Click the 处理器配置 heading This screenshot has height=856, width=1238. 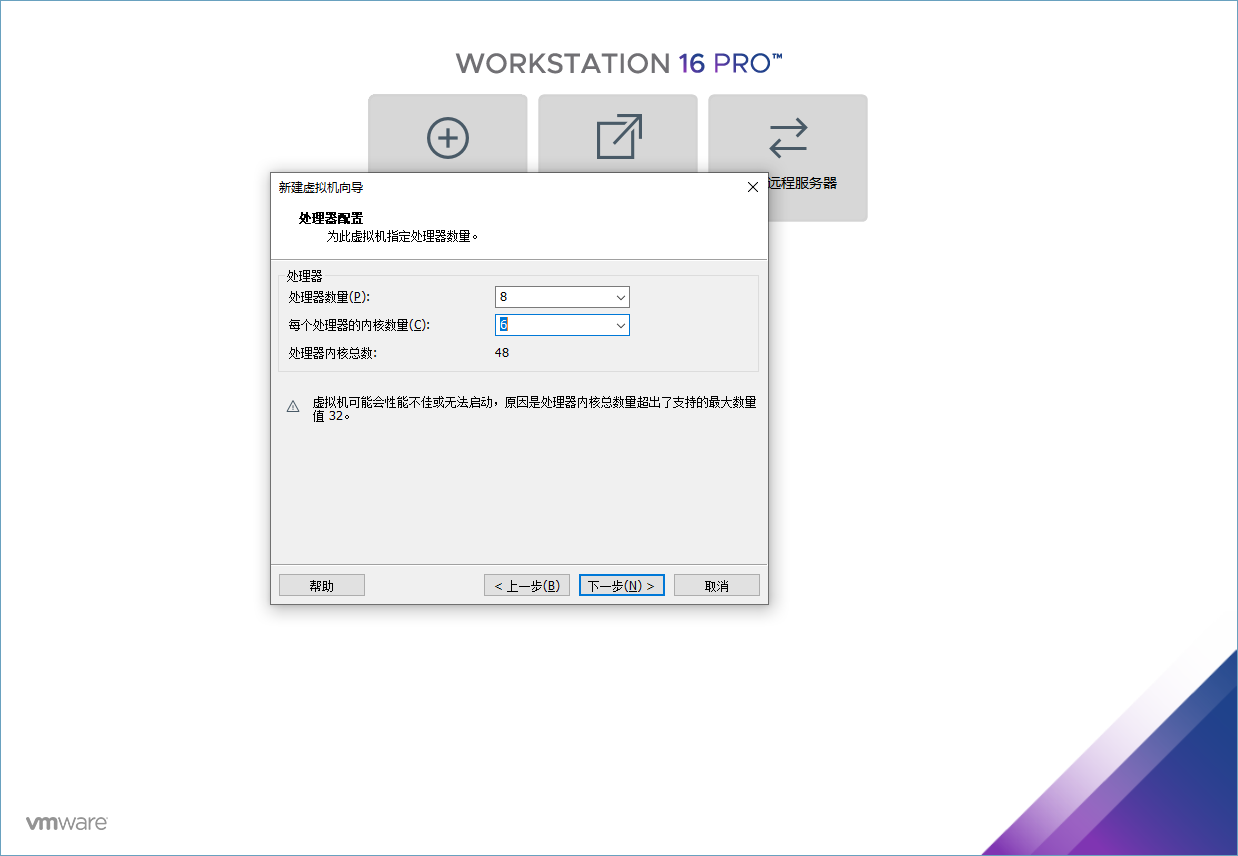click(330, 218)
